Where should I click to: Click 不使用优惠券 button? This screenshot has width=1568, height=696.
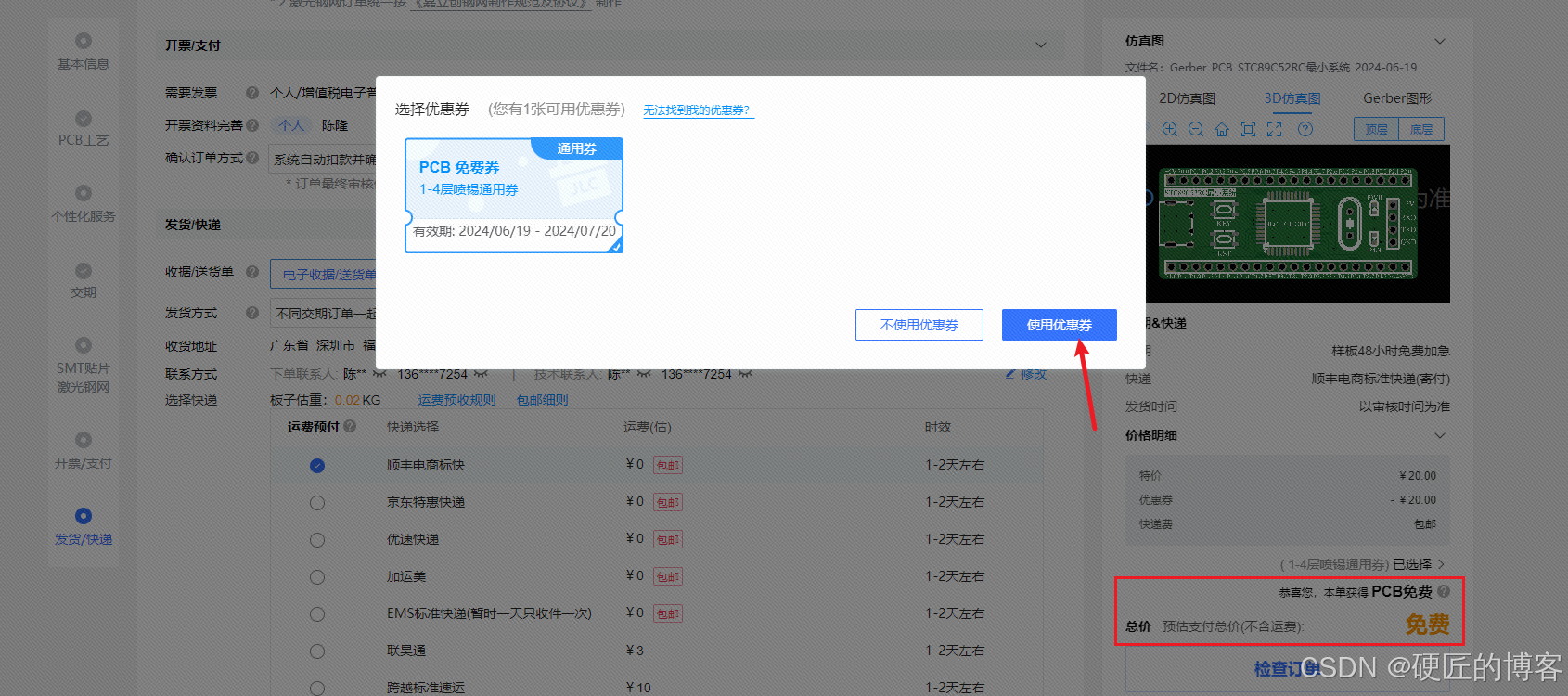click(x=919, y=325)
